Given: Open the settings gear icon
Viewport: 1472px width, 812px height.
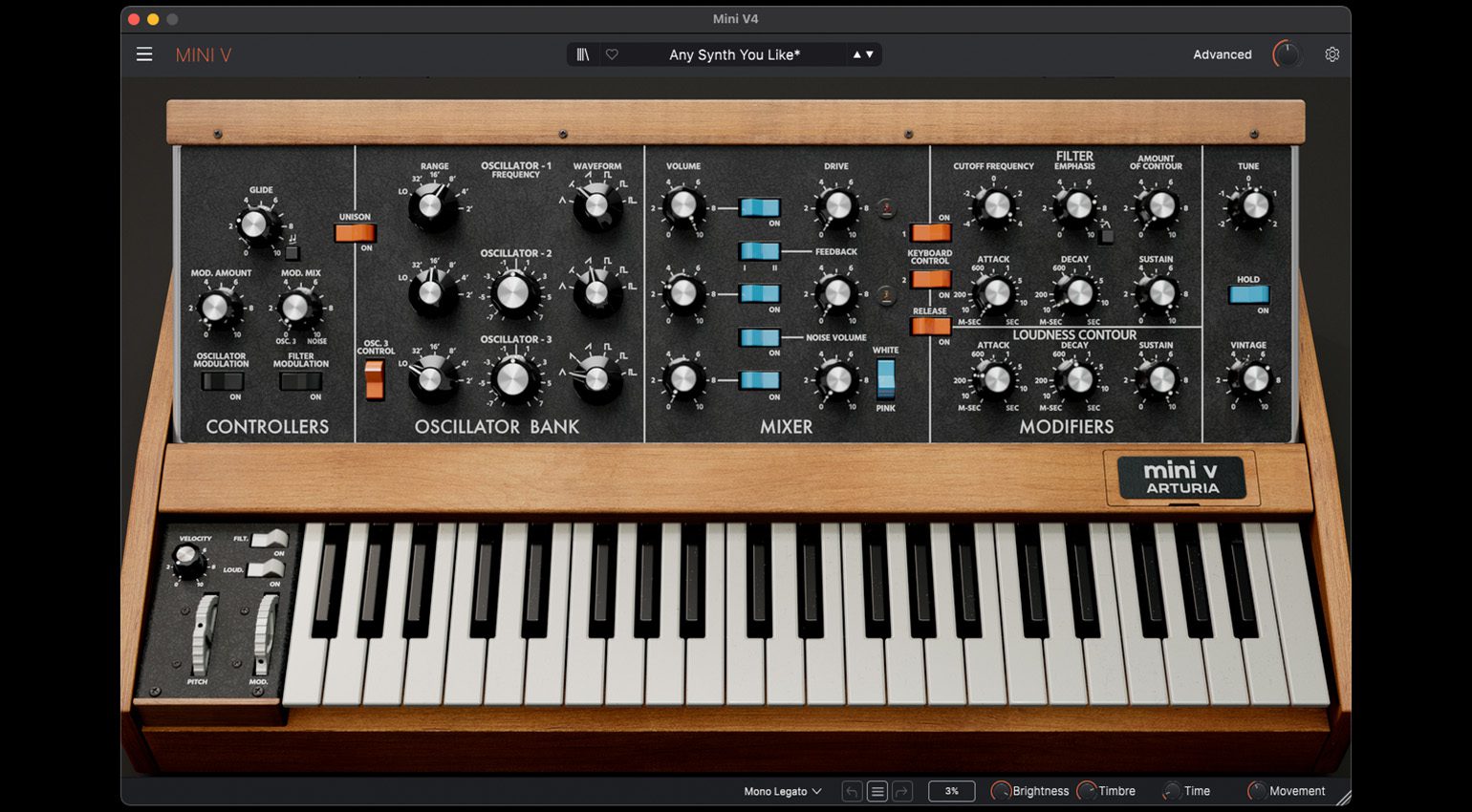Looking at the screenshot, I should click(1331, 54).
